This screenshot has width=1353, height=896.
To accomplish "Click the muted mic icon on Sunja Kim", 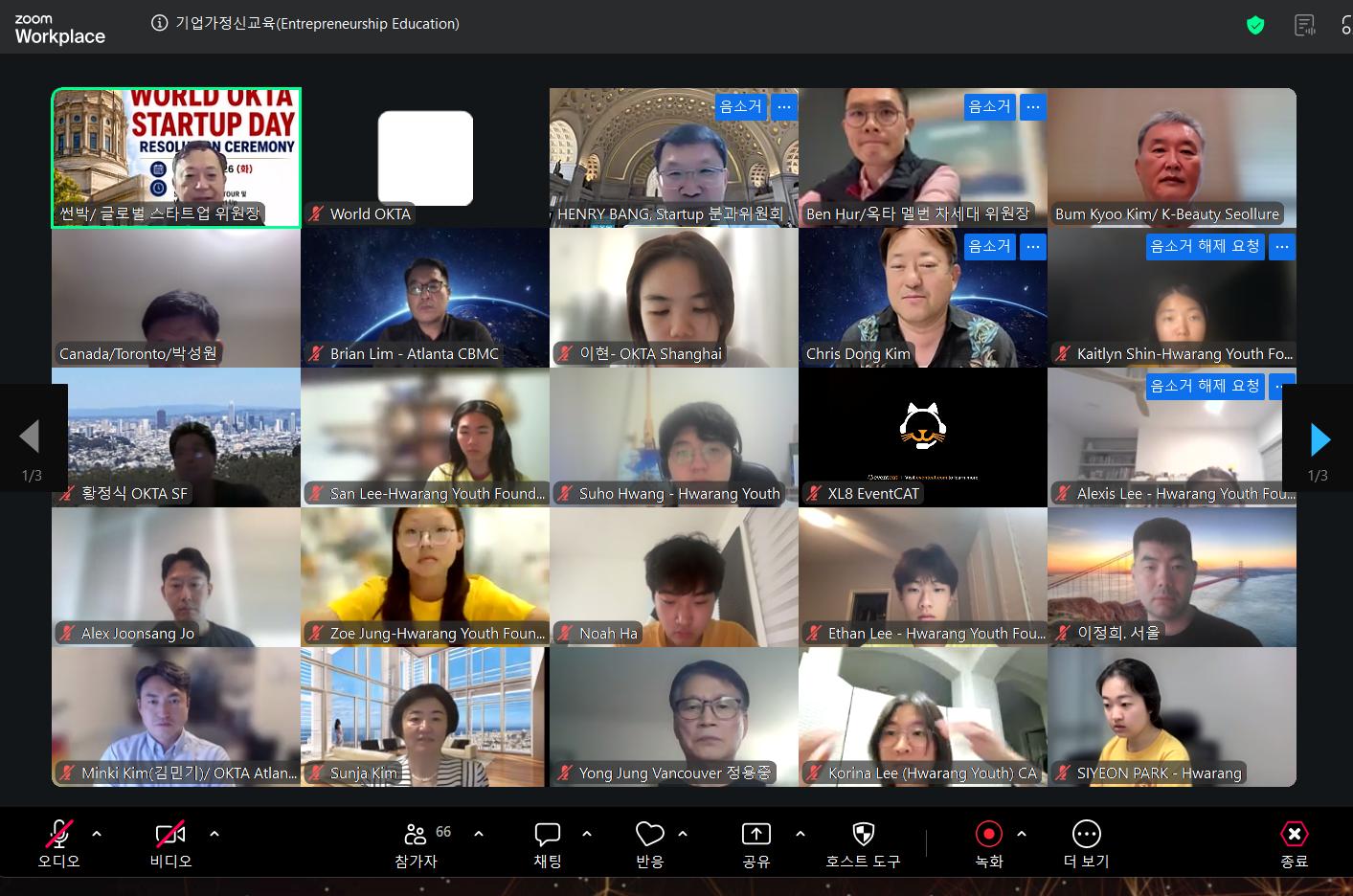I will 316,773.
